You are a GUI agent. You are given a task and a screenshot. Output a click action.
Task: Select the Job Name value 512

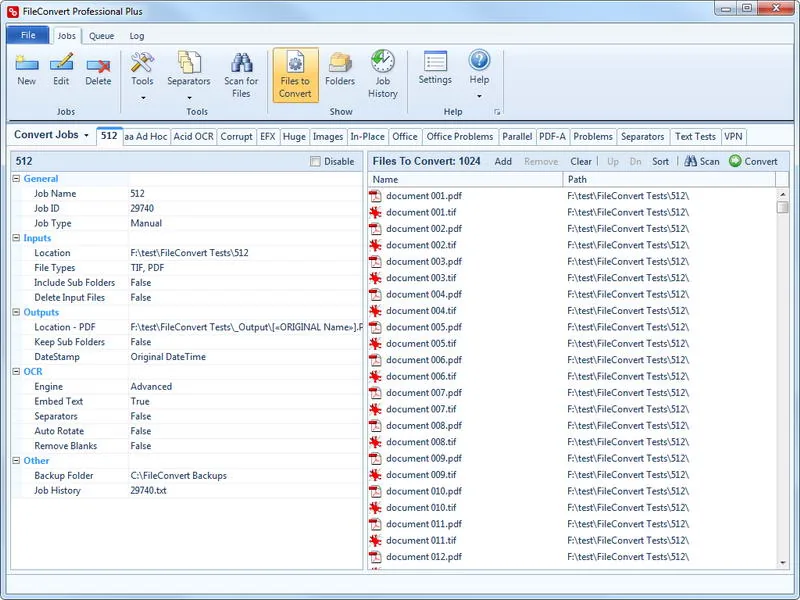point(137,193)
